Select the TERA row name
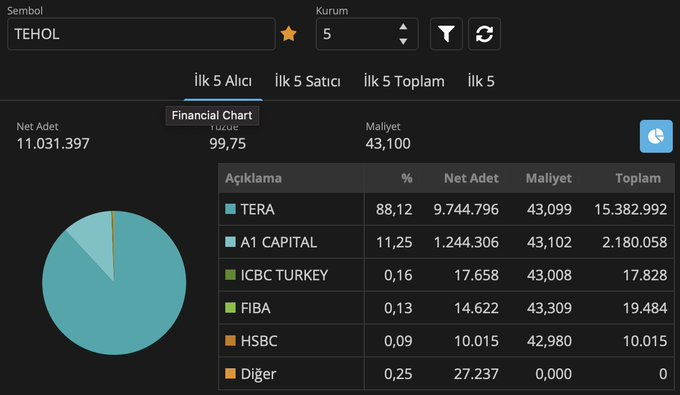 pyautogui.click(x=258, y=209)
